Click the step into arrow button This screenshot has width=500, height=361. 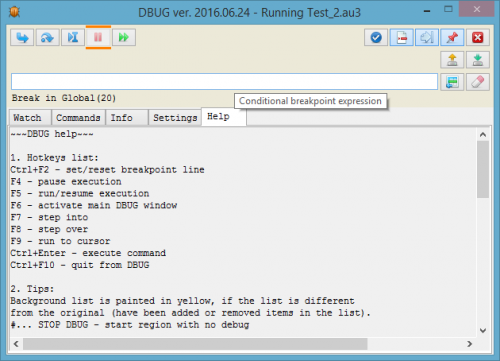22,37
